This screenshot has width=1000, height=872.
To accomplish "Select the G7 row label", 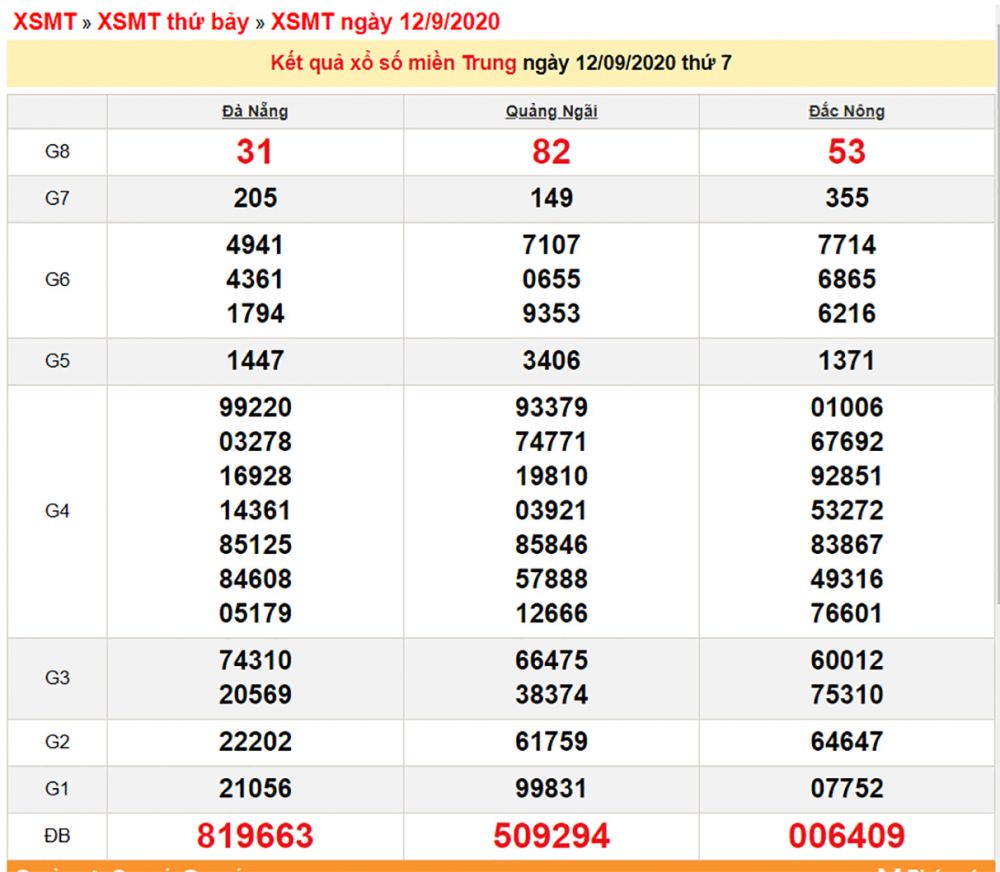I will (x=57, y=197).
